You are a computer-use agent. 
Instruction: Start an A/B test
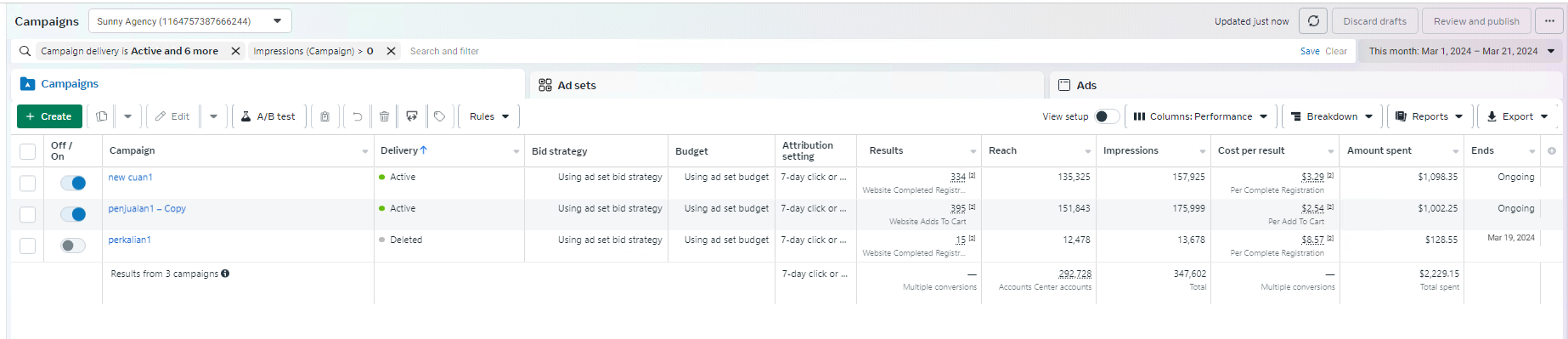(268, 116)
